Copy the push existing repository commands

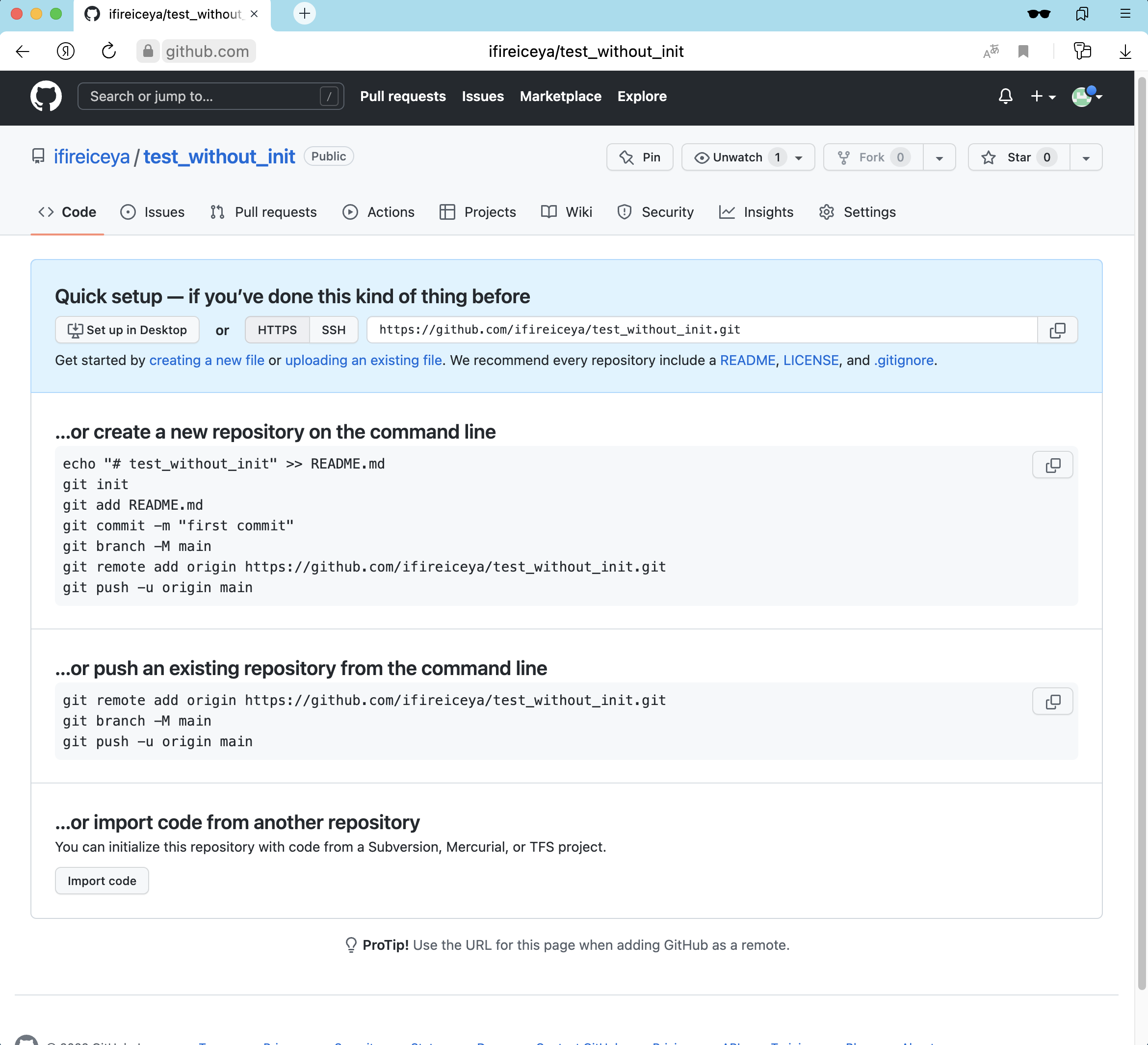coord(1052,702)
